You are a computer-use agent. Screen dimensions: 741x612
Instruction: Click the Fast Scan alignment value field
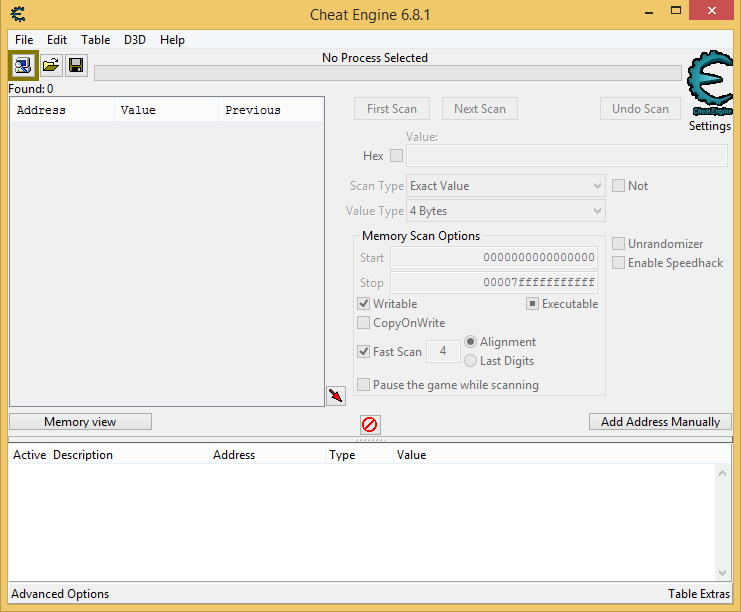click(443, 351)
